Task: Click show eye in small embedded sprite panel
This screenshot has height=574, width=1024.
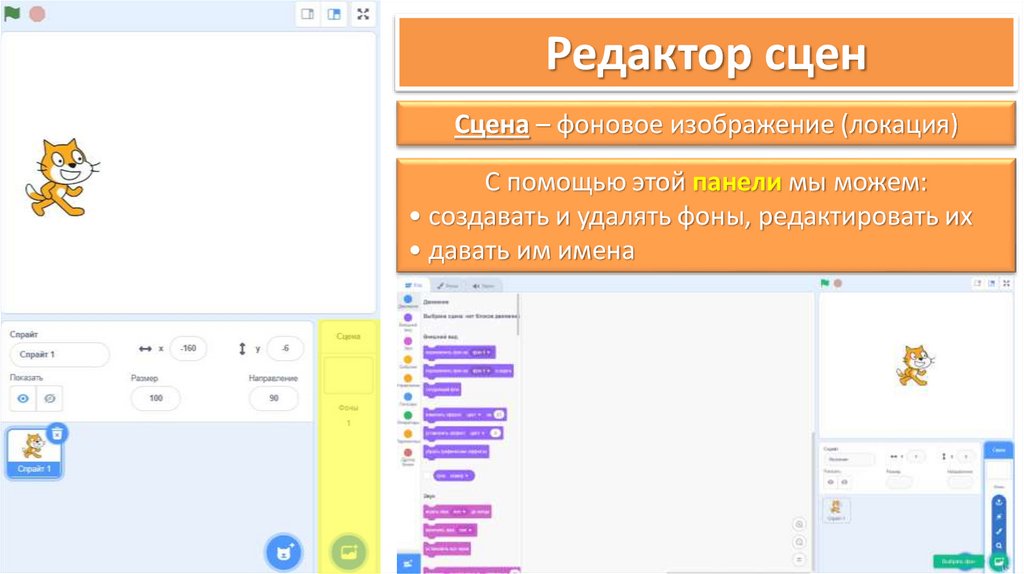Action: click(x=830, y=482)
